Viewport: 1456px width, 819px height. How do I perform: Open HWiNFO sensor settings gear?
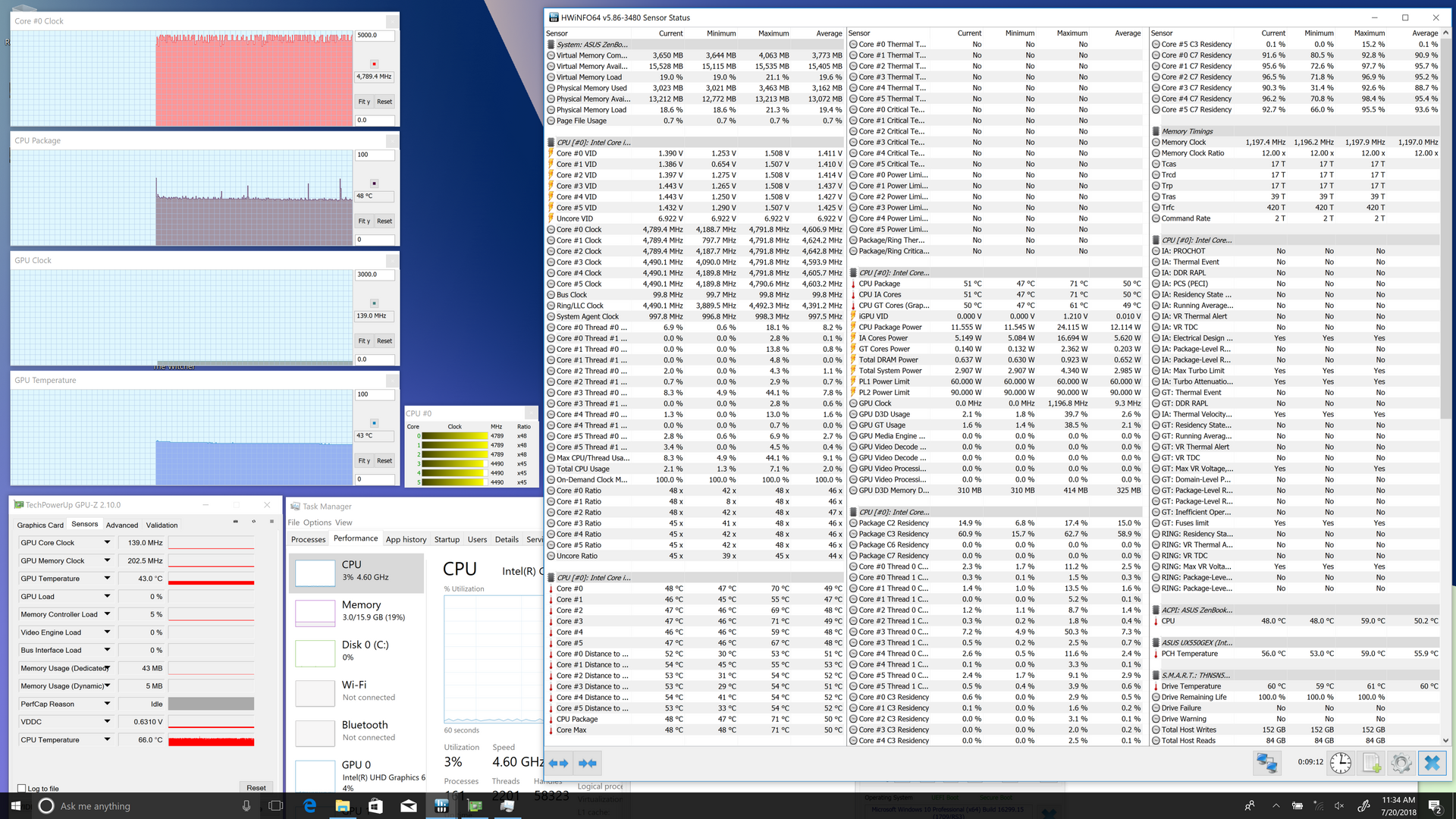(x=1401, y=763)
